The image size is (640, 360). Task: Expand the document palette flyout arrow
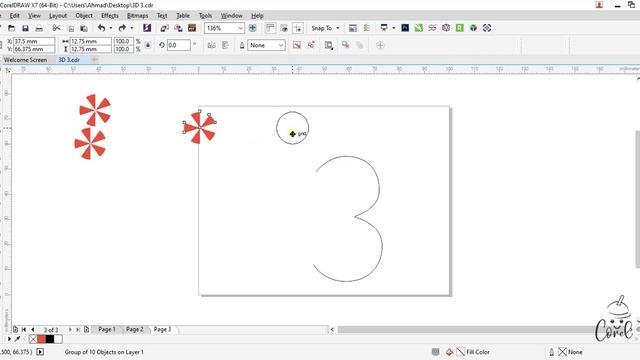coord(9,339)
